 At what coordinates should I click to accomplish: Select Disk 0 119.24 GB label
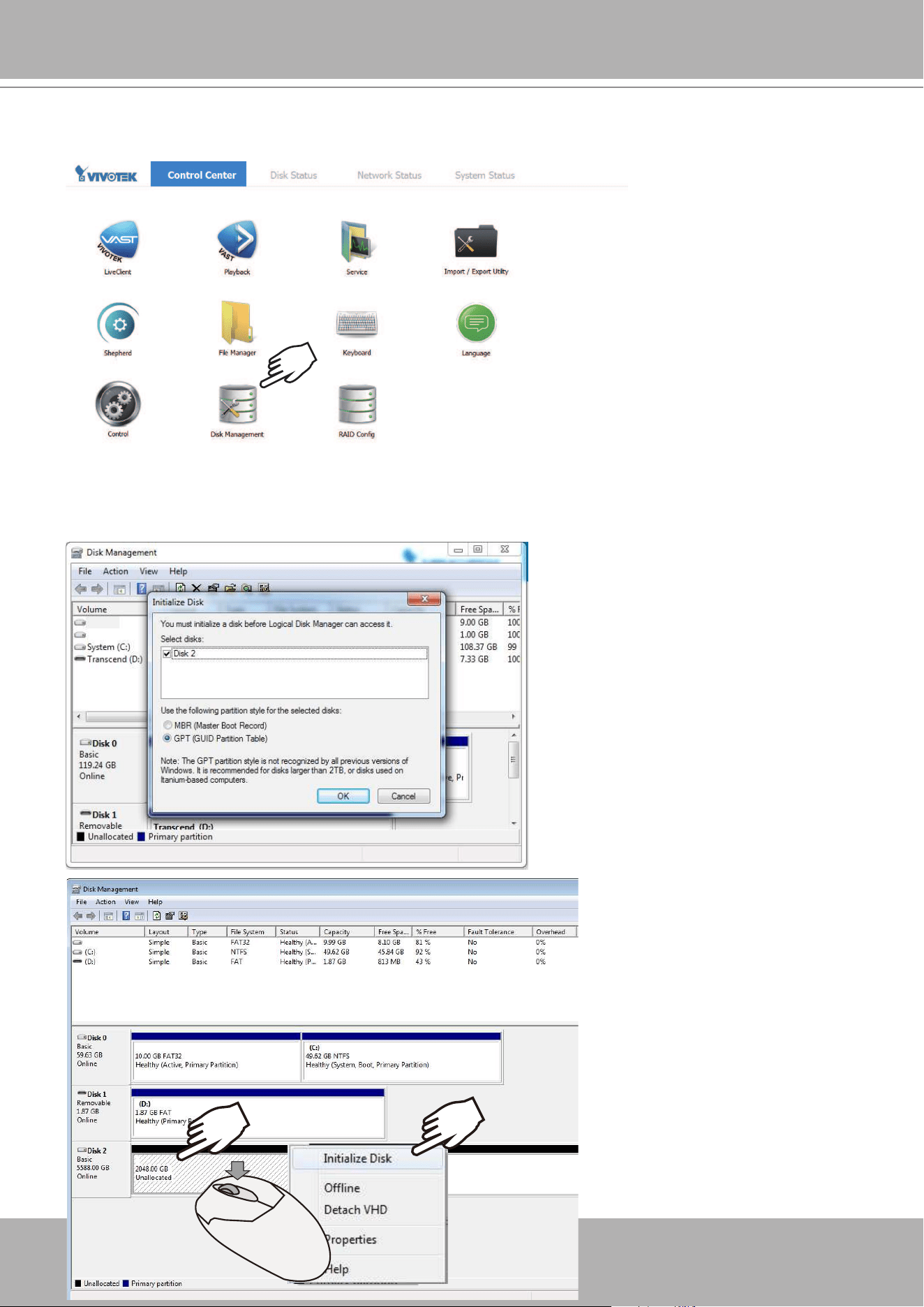coord(110,765)
